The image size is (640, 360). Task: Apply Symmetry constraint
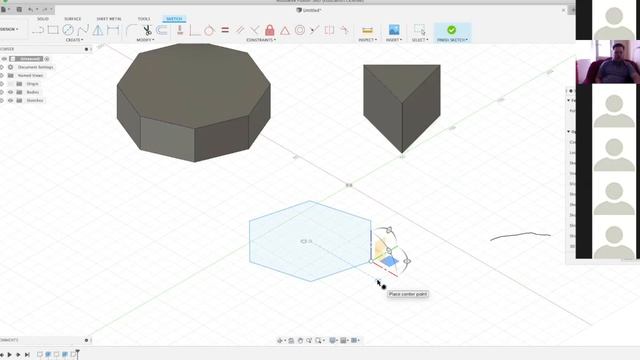[x=329, y=30]
